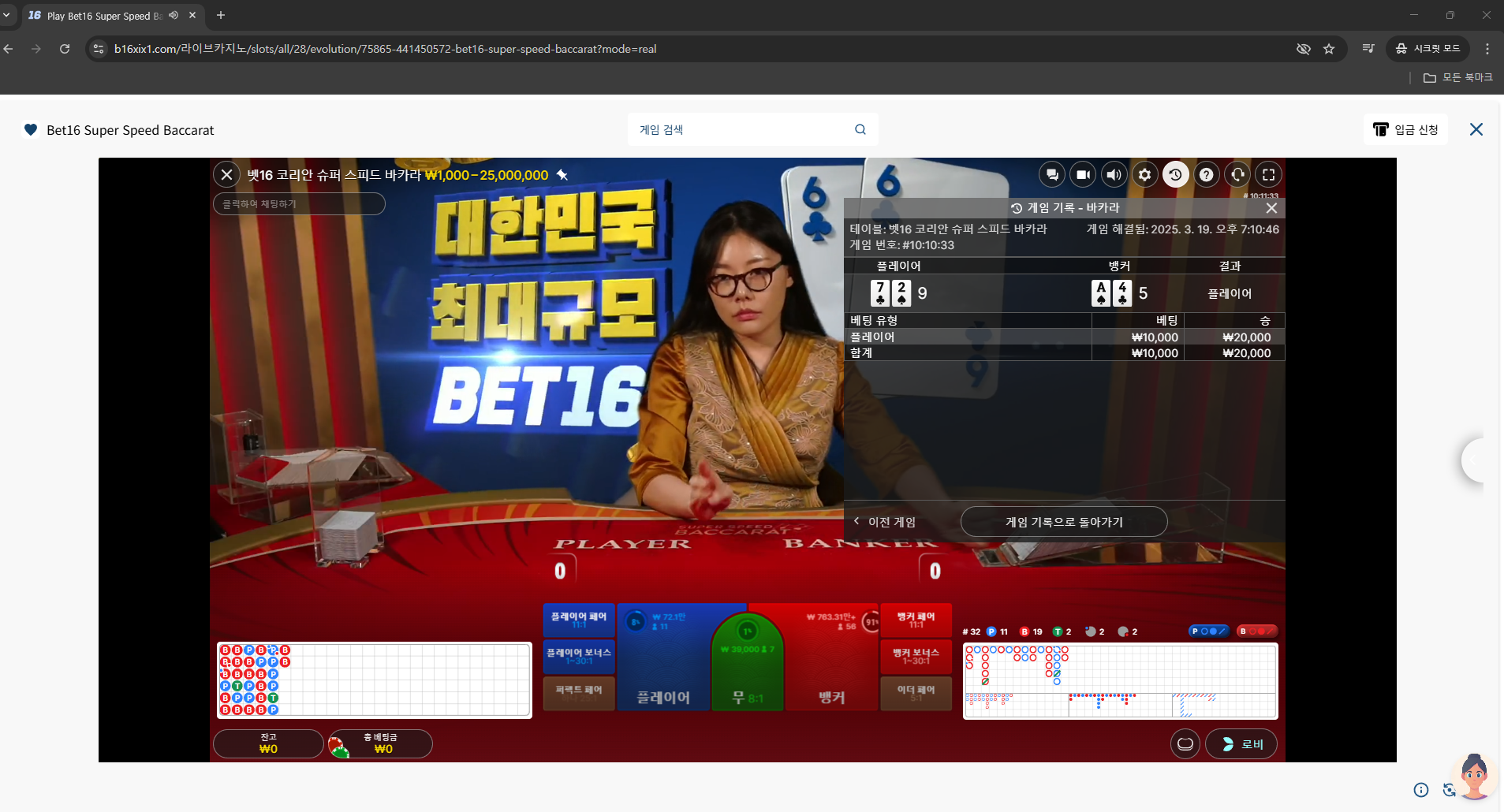Screen dimensions: 1504x812
Task: Select the Play Bet16 Super Speed tab
Action: [113, 15]
